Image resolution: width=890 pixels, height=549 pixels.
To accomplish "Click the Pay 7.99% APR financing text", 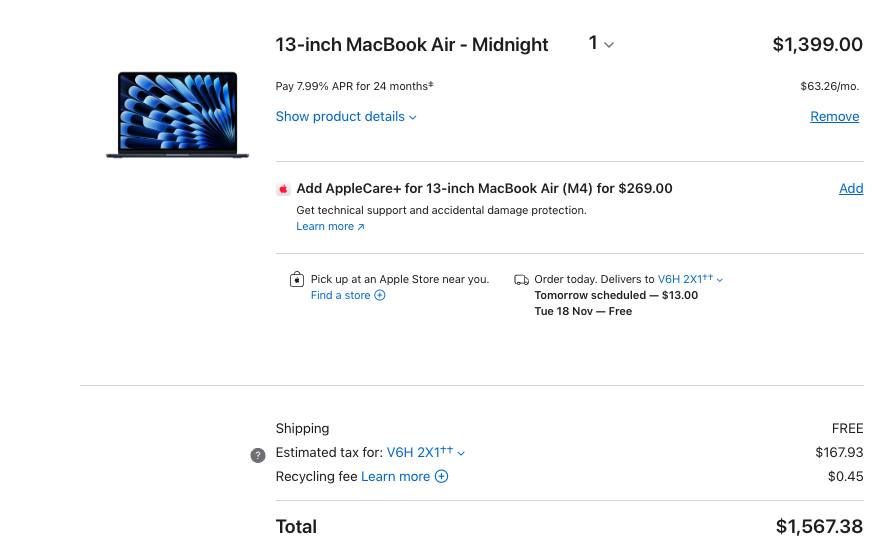I will 354,86.
